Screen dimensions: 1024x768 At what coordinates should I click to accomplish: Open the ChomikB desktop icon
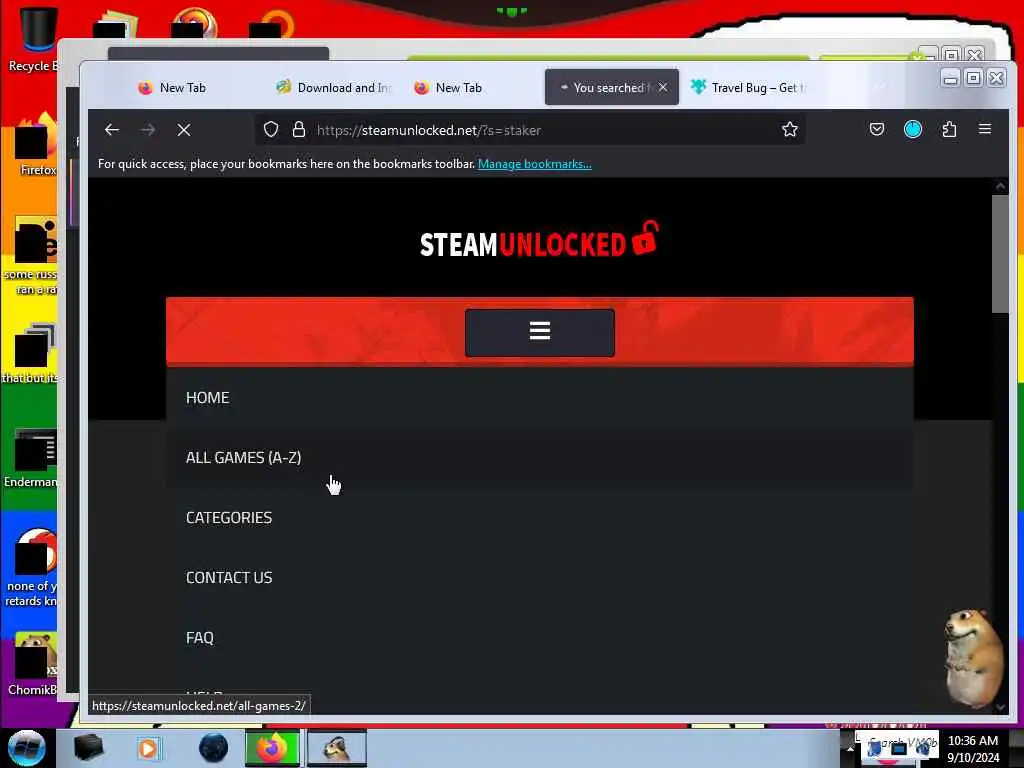coord(34,664)
